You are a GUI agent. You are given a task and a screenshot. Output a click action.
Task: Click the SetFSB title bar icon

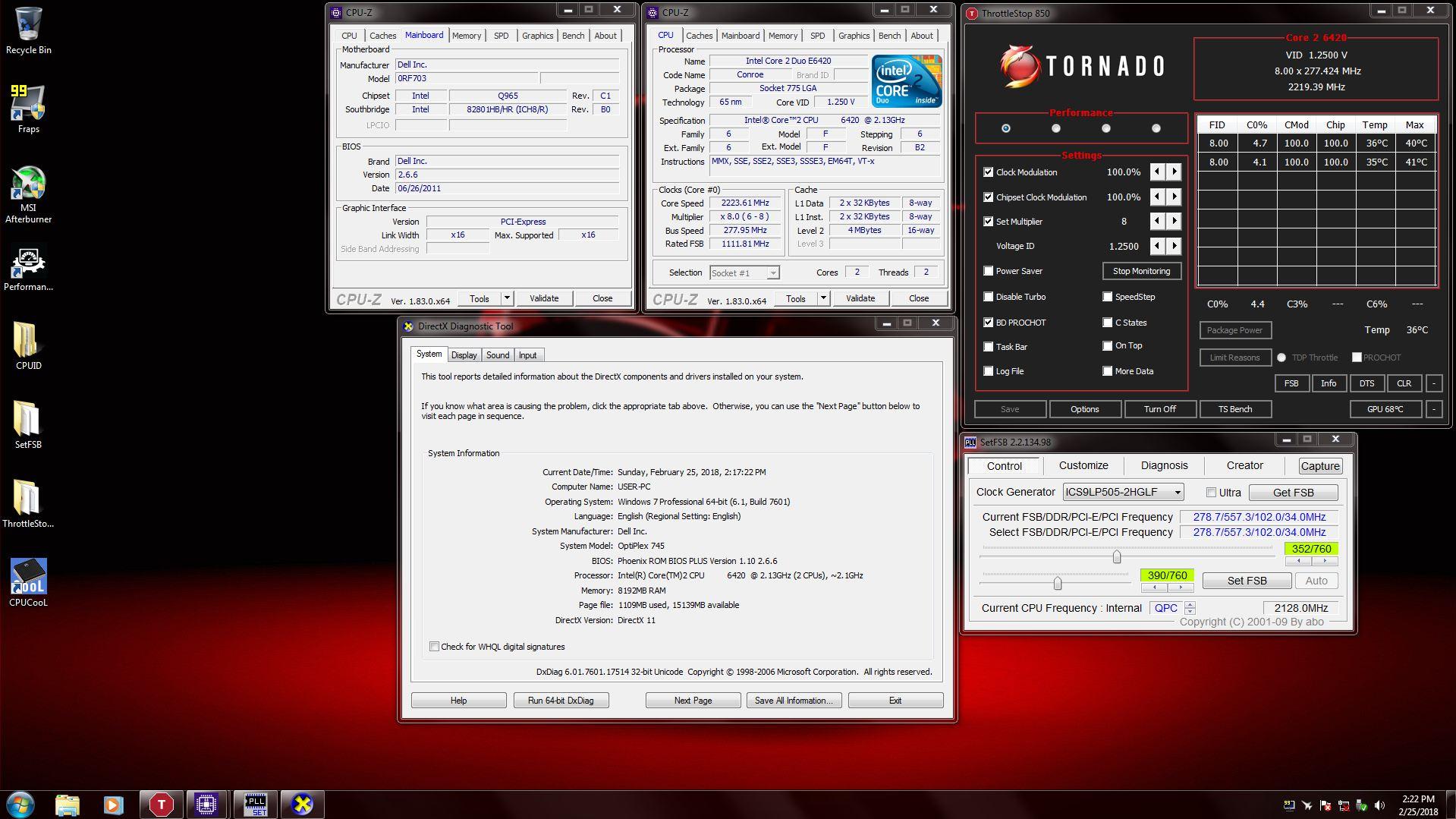(x=970, y=442)
